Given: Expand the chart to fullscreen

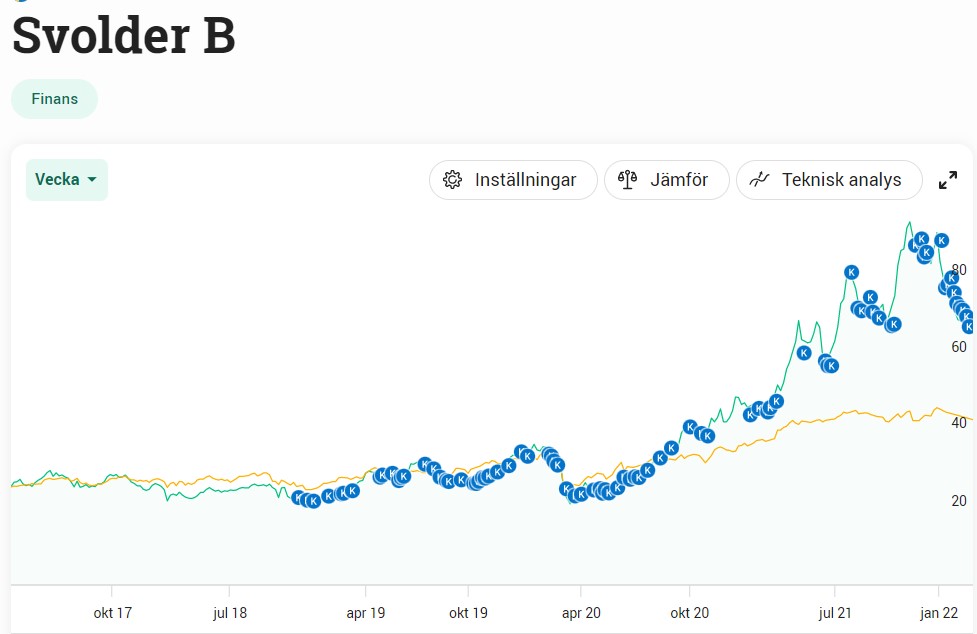Looking at the screenshot, I should (x=948, y=180).
